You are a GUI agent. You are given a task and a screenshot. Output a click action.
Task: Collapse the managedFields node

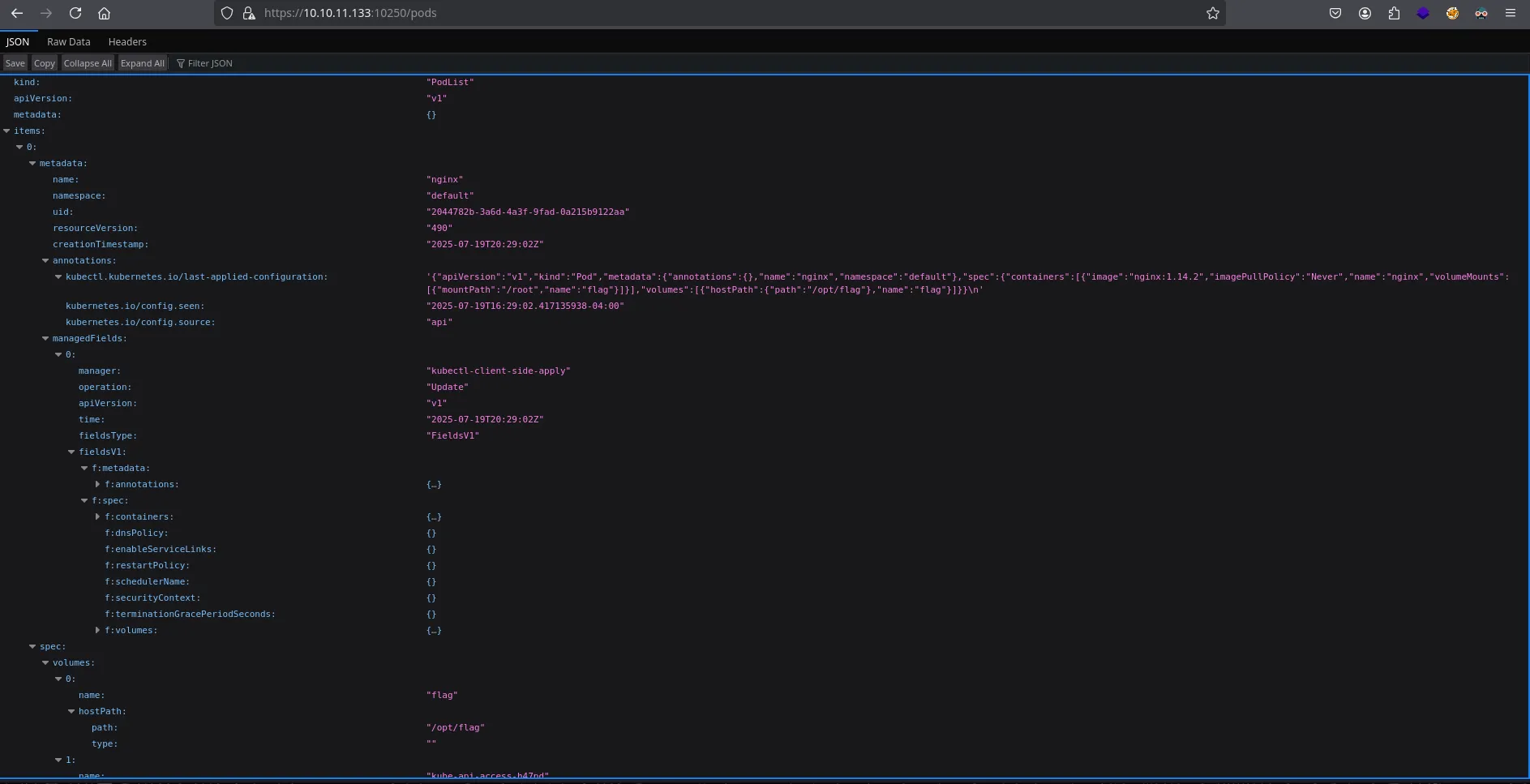click(45, 338)
